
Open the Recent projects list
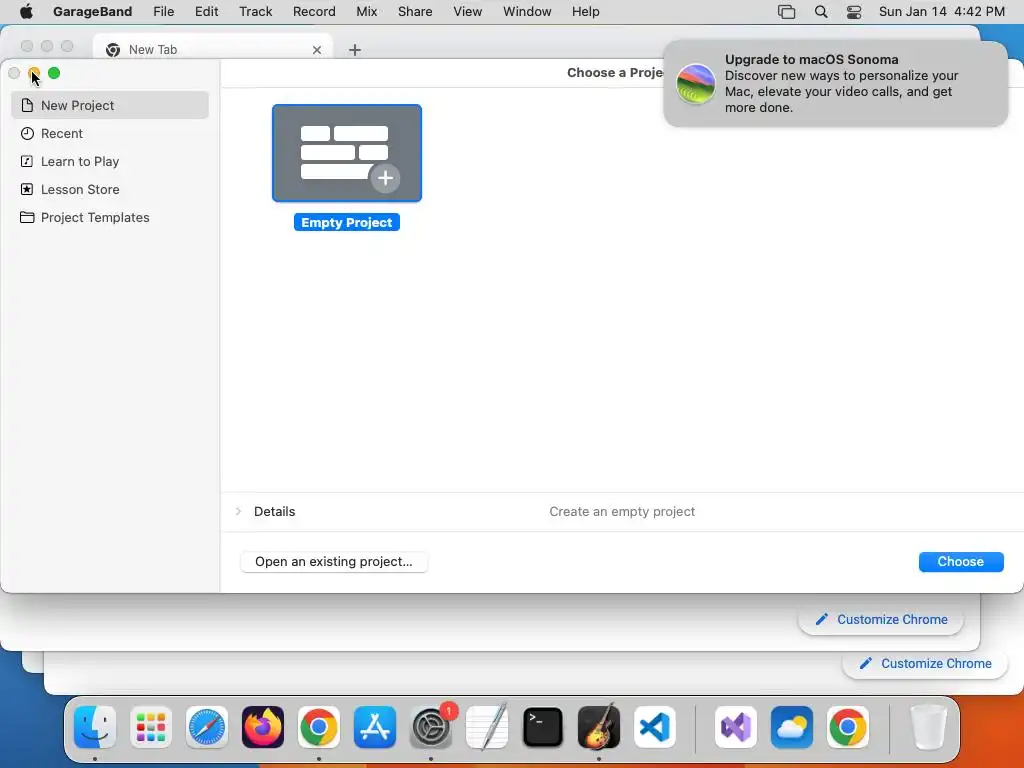110,133
